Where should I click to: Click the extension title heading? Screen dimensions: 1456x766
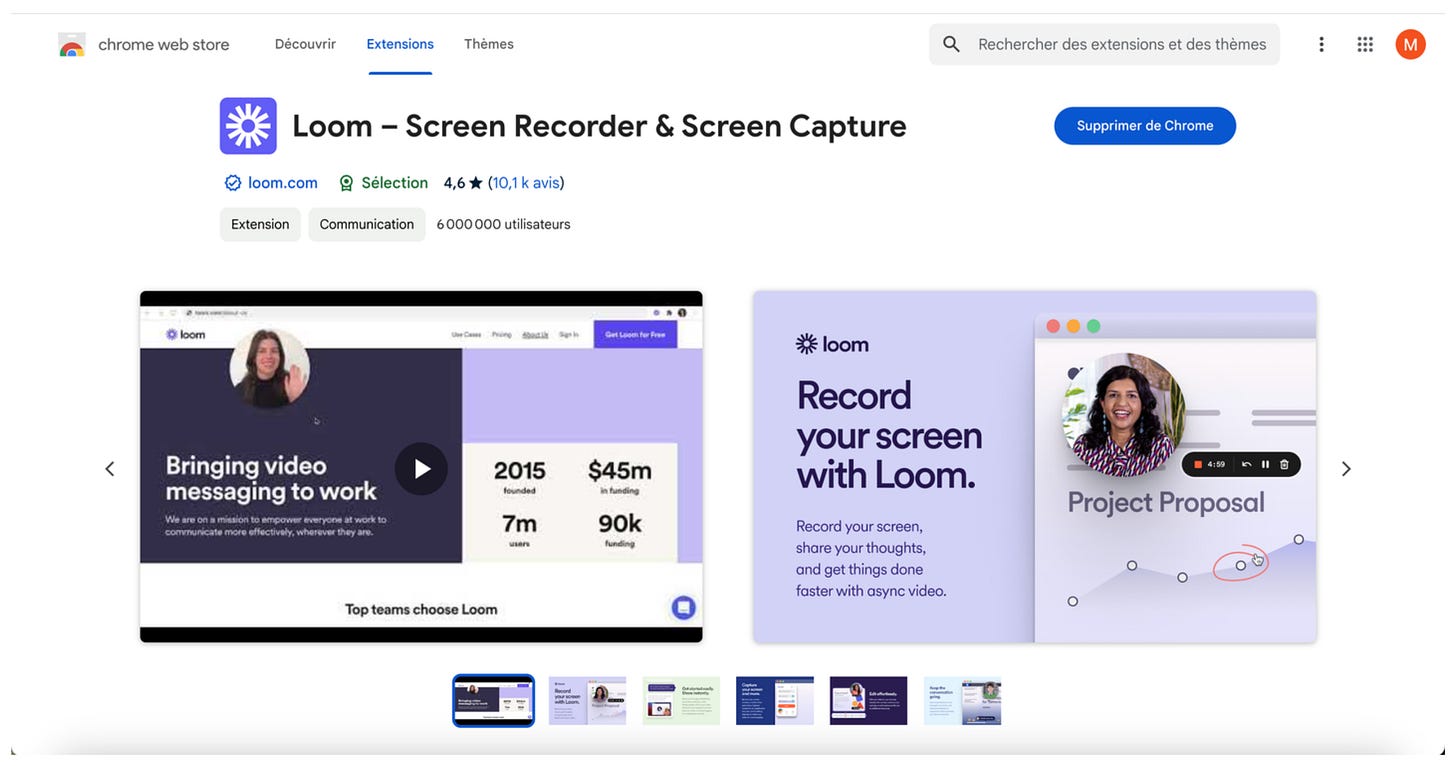599,126
